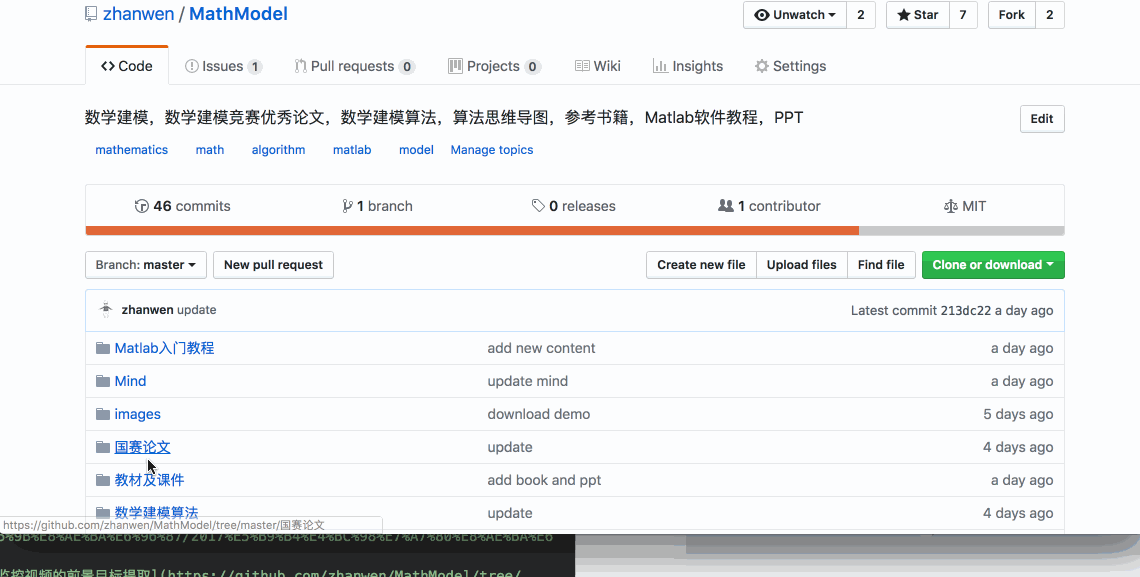The image size is (1140, 577).
Task: Switch to the Issues tab
Action: [x=222, y=65]
